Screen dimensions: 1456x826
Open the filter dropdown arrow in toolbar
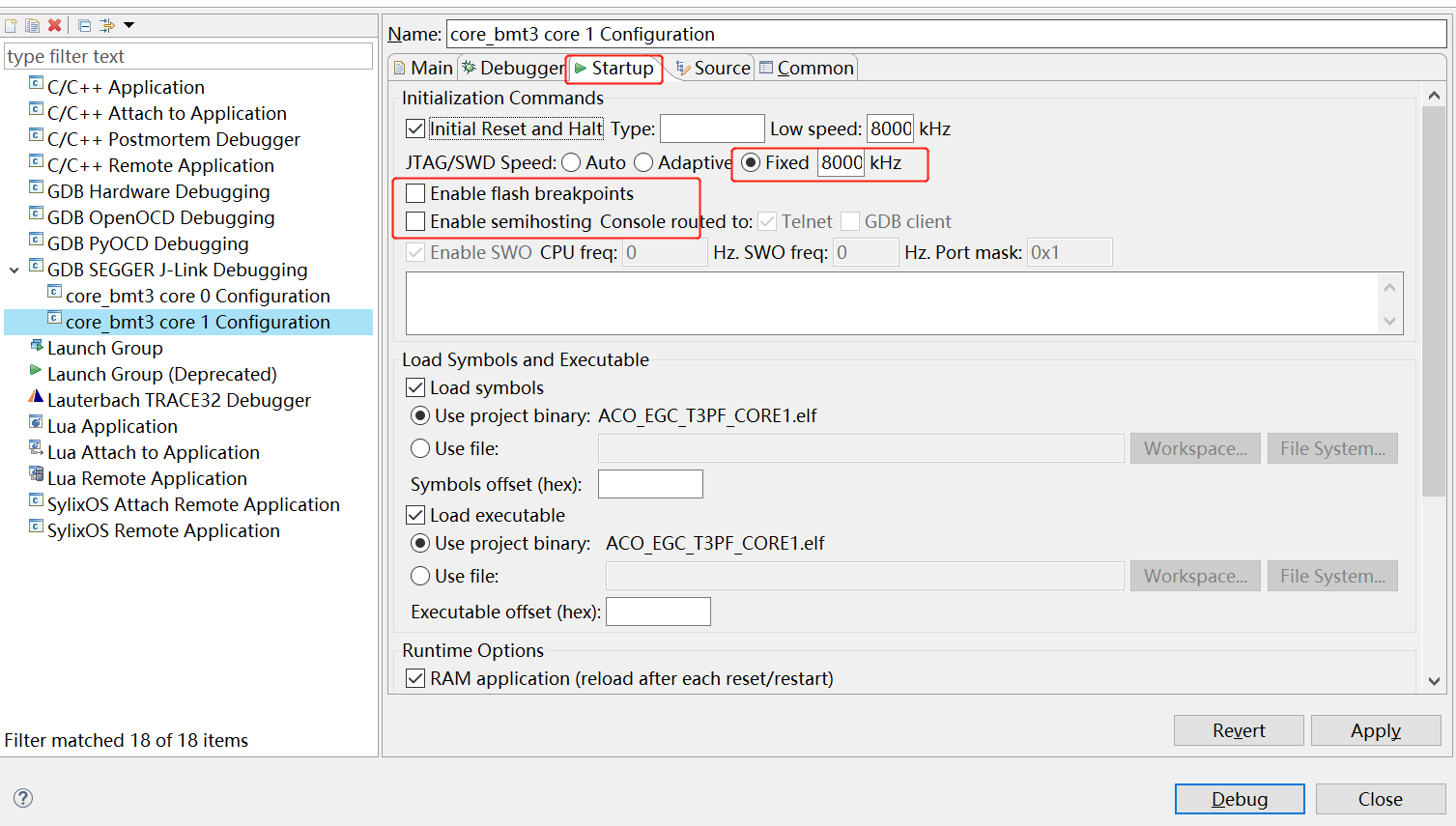129,26
